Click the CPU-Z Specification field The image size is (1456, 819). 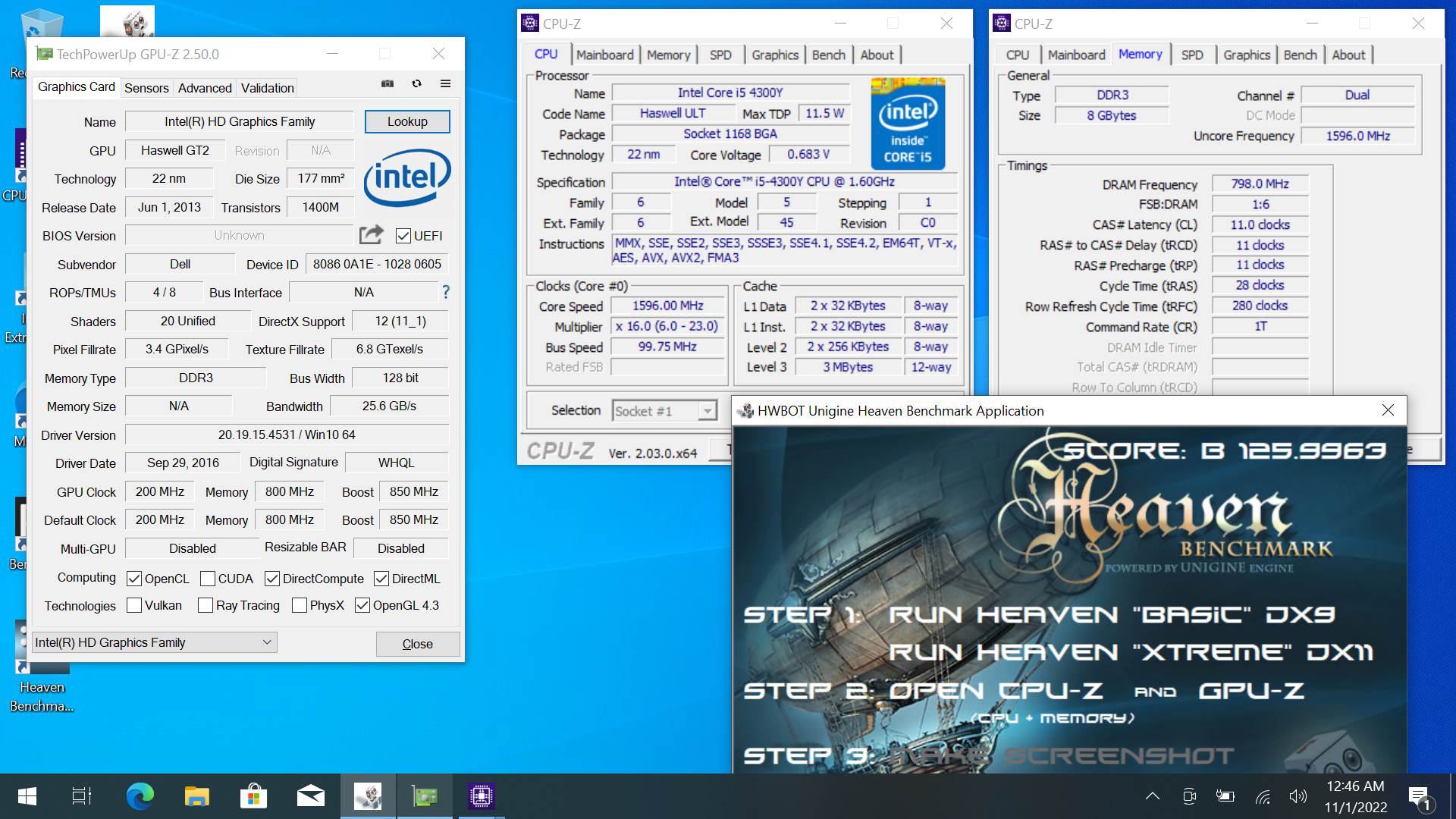click(784, 182)
